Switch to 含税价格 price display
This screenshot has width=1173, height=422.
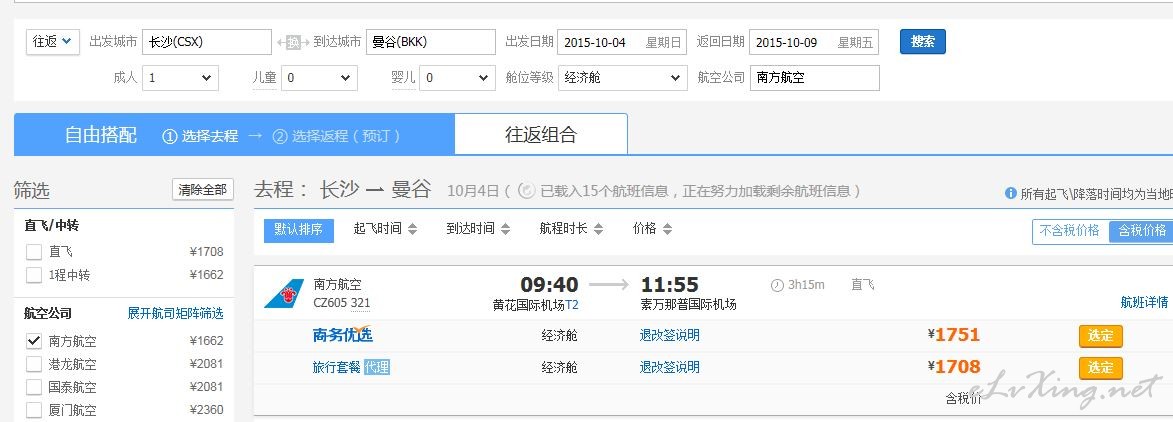(1141, 230)
